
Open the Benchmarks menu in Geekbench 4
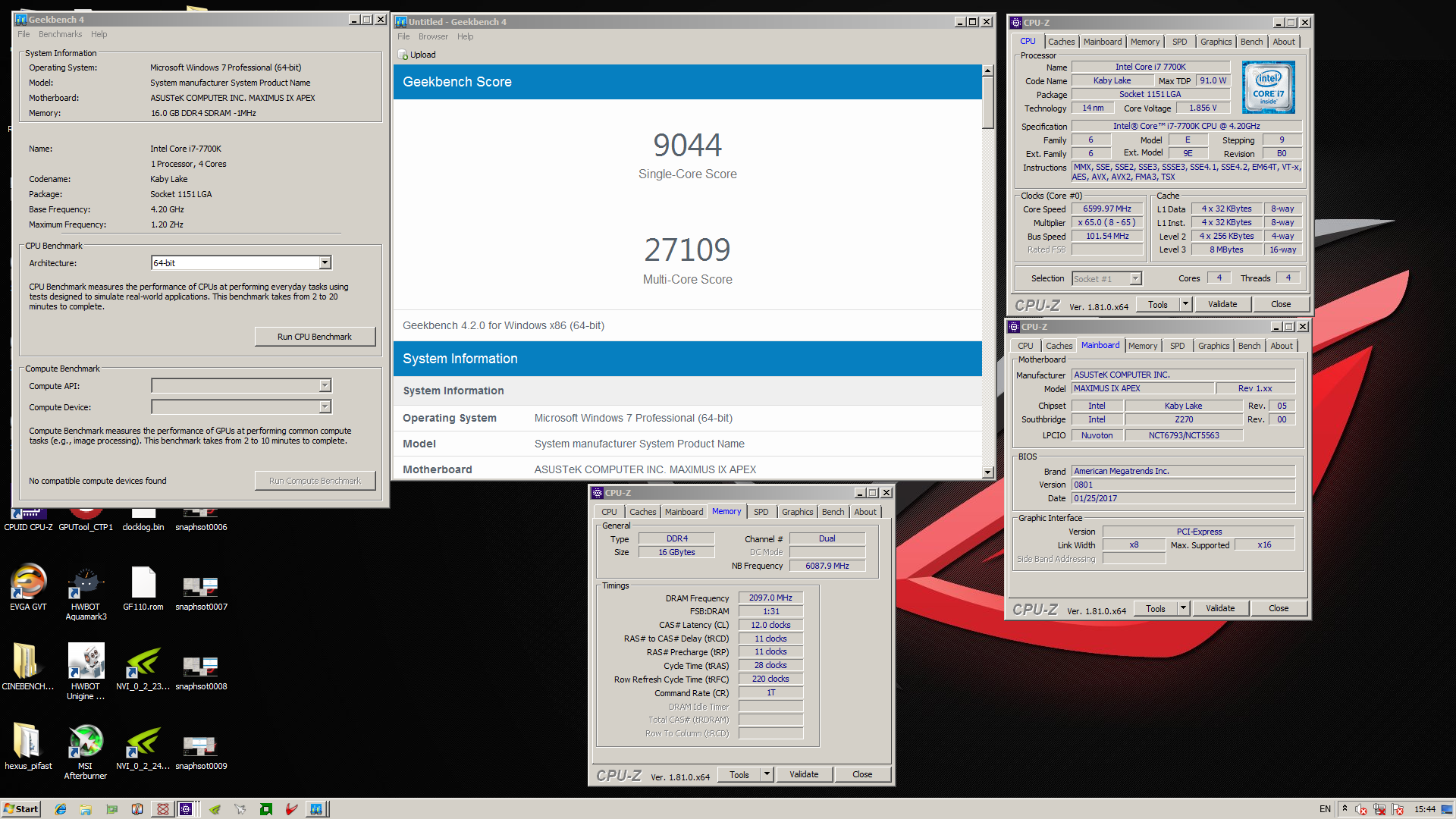click(x=60, y=34)
